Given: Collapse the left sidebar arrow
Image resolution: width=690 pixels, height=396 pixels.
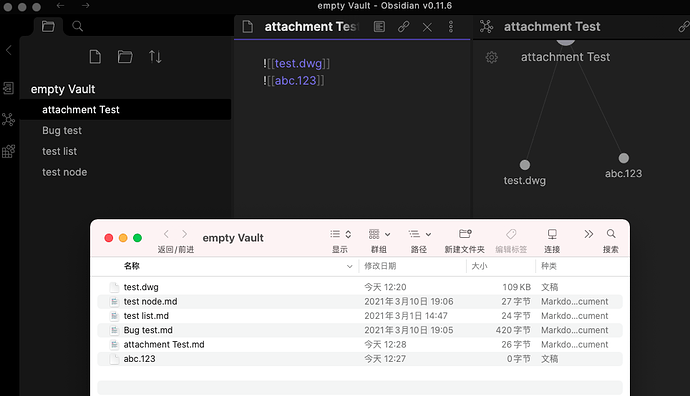Looking at the screenshot, I should pyautogui.click(x=8, y=50).
